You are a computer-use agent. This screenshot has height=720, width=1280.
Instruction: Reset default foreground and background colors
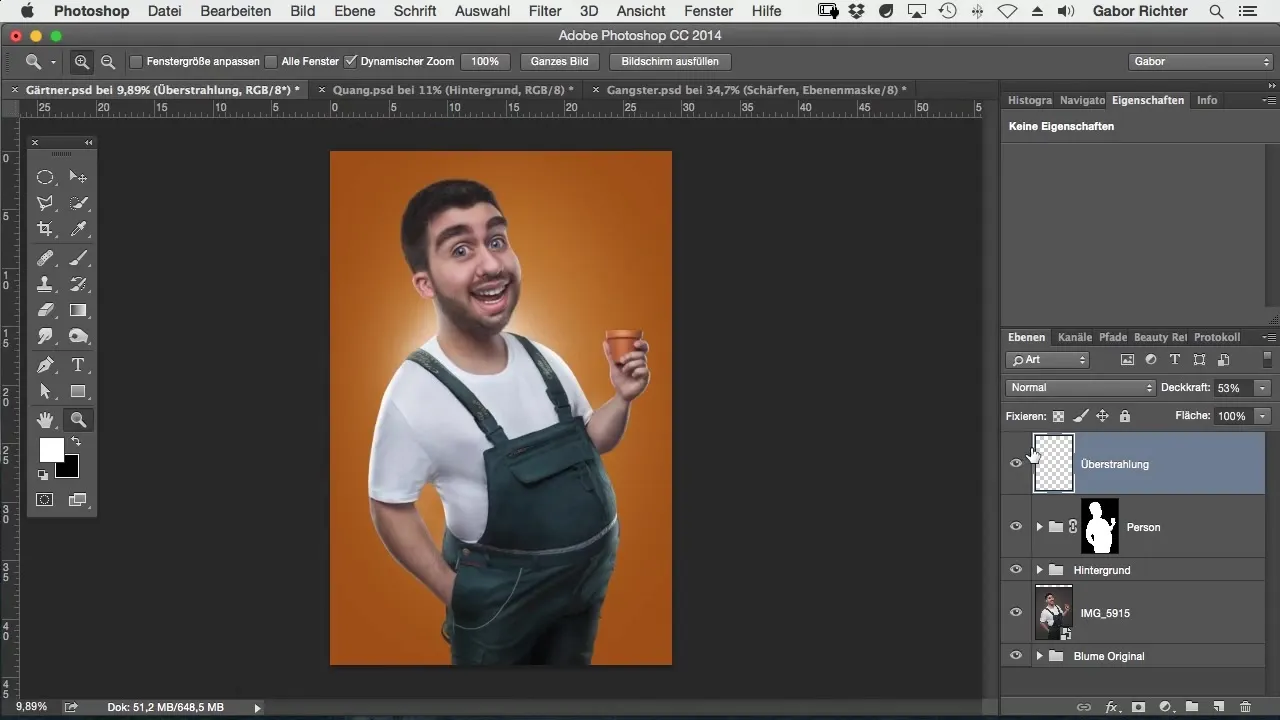tap(44, 475)
